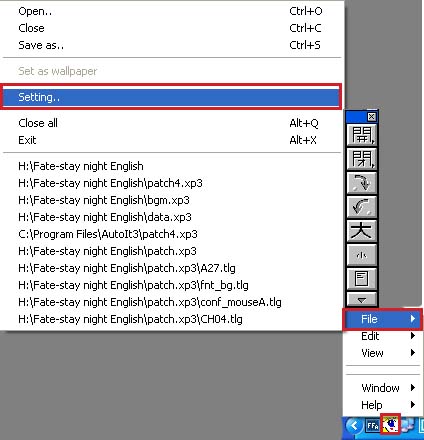
Task: Click the forward curved arrow toolbar button
Action: pos(362,182)
